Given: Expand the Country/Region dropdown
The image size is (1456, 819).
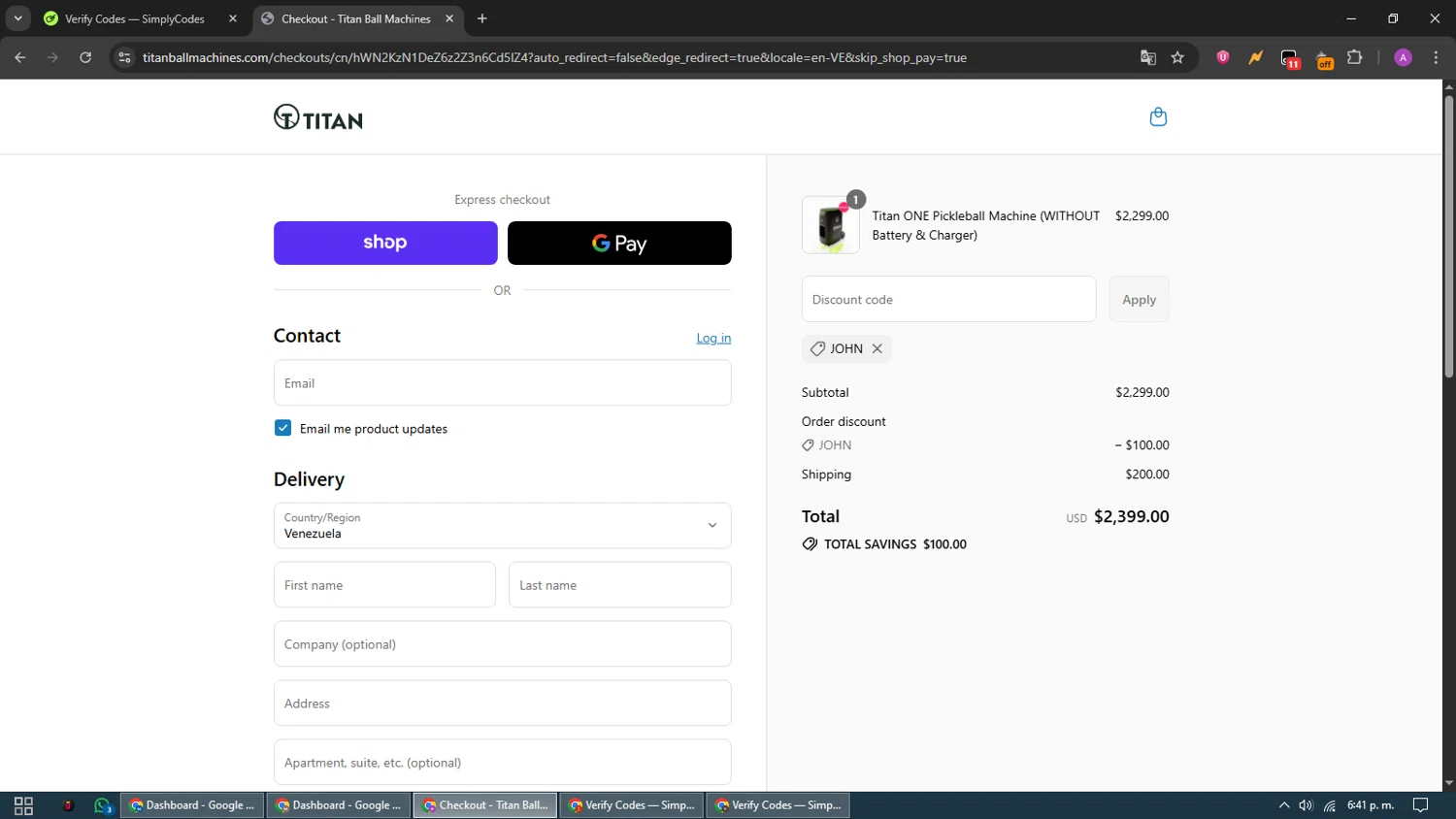Looking at the screenshot, I should pyautogui.click(x=502, y=525).
